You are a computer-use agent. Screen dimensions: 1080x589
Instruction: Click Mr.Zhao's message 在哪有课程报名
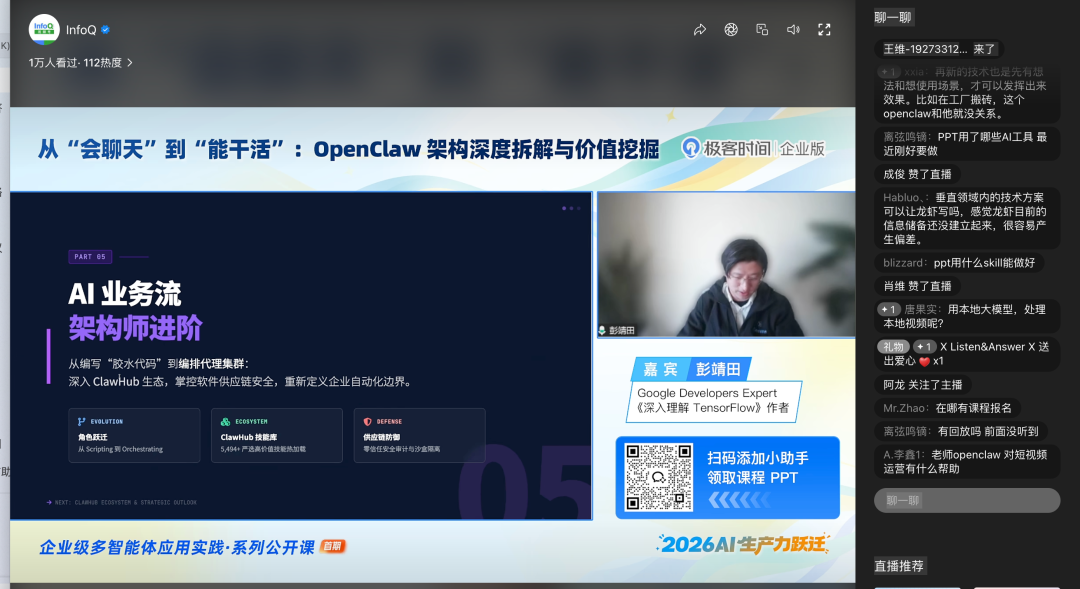tap(947, 408)
